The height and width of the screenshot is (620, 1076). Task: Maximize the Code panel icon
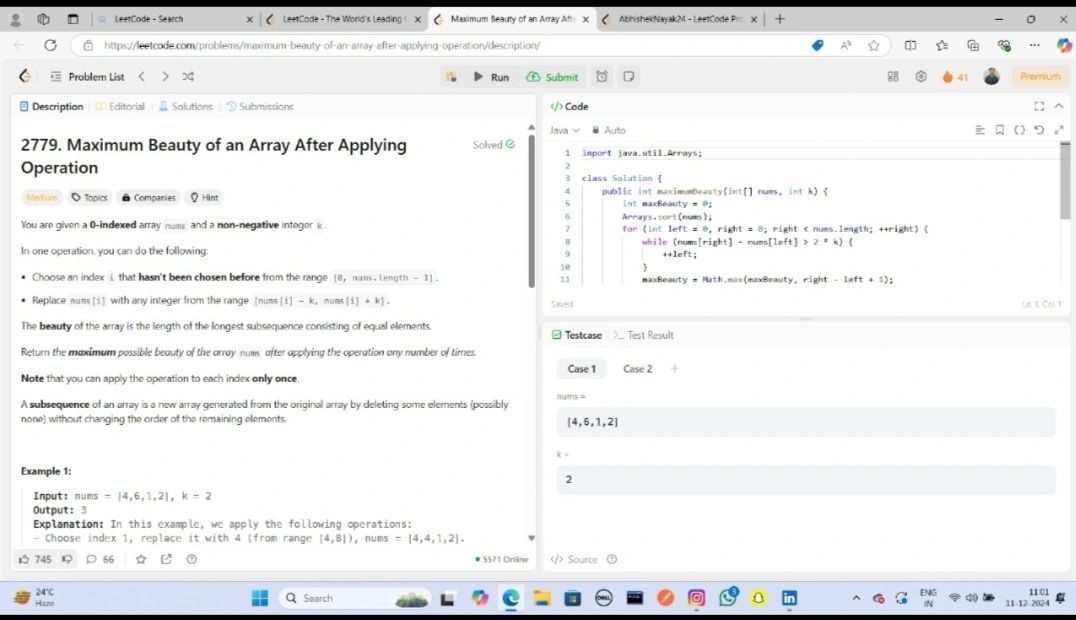point(1039,106)
